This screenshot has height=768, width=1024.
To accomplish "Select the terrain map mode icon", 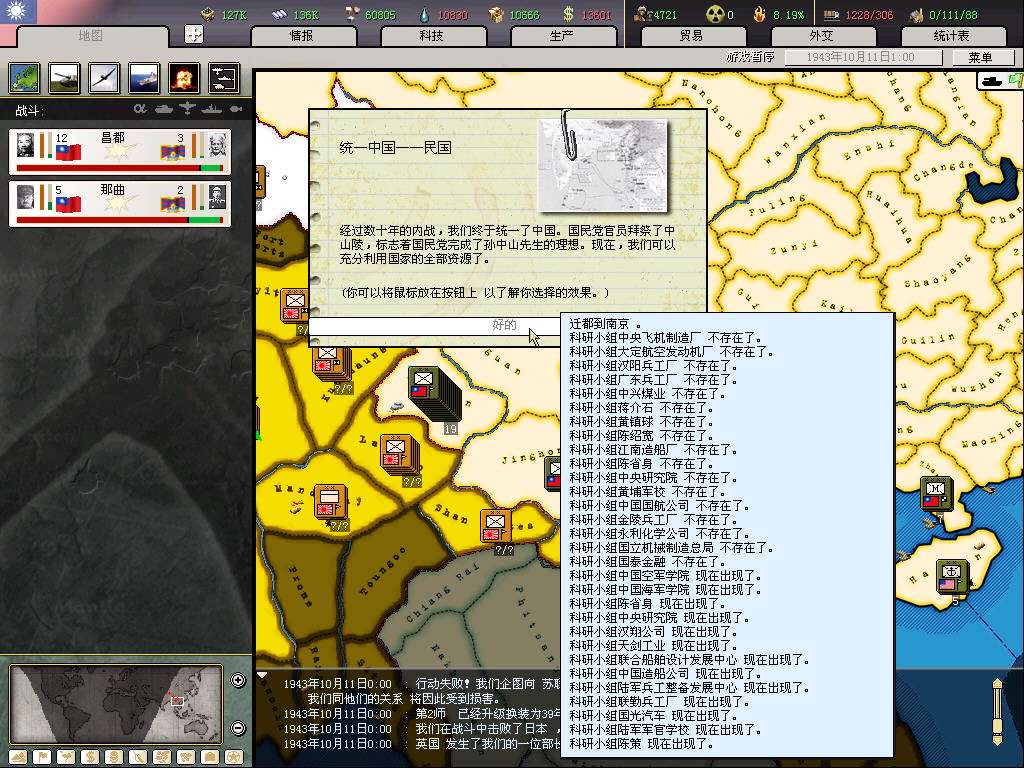I will coord(24,78).
